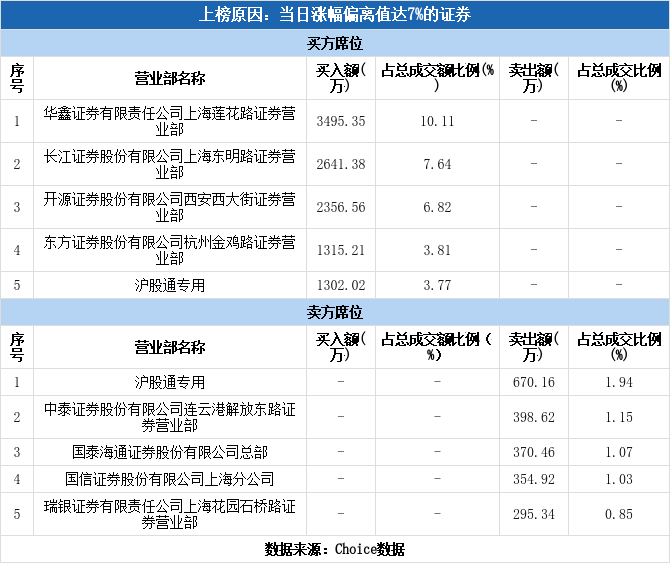This screenshot has width=670, height=563.
Task: Select 东方证券股份有限公司杭州金鸡路证券营业部 row name
Action: click(x=170, y=250)
